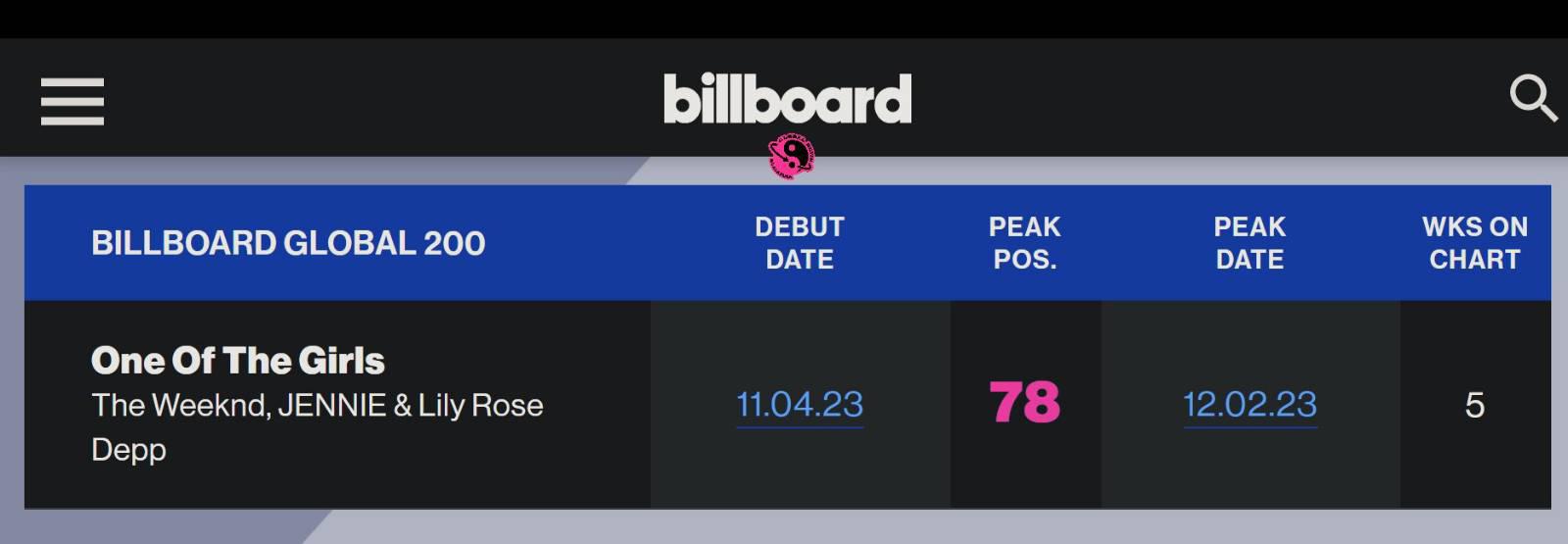Click the Wks On Chart column header
1568x544 pixels.
[1475, 243]
